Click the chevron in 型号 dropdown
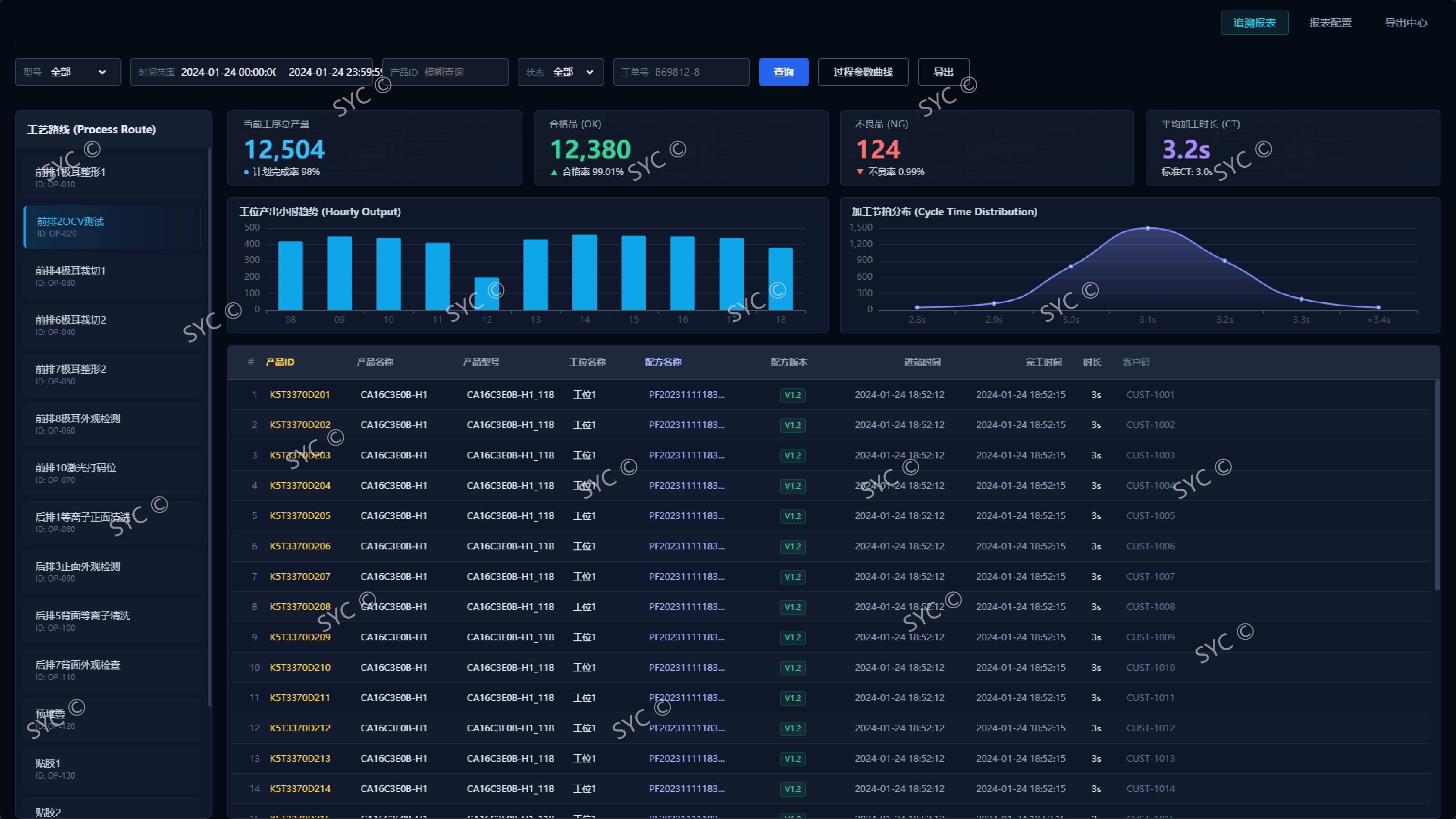 point(102,72)
